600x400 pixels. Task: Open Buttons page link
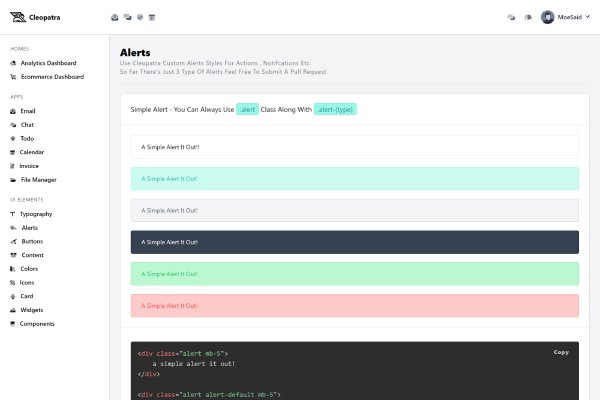click(x=32, y=242)
